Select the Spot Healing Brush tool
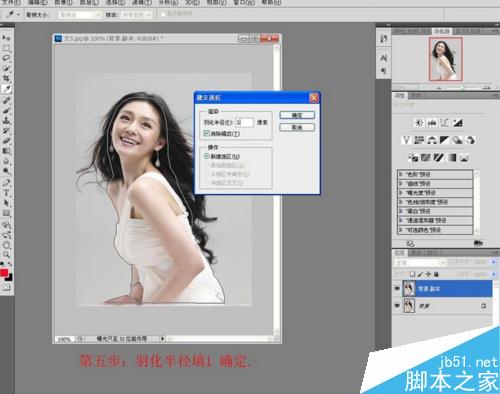Viewport: 500px width, 394px height. tap(6, 100)
